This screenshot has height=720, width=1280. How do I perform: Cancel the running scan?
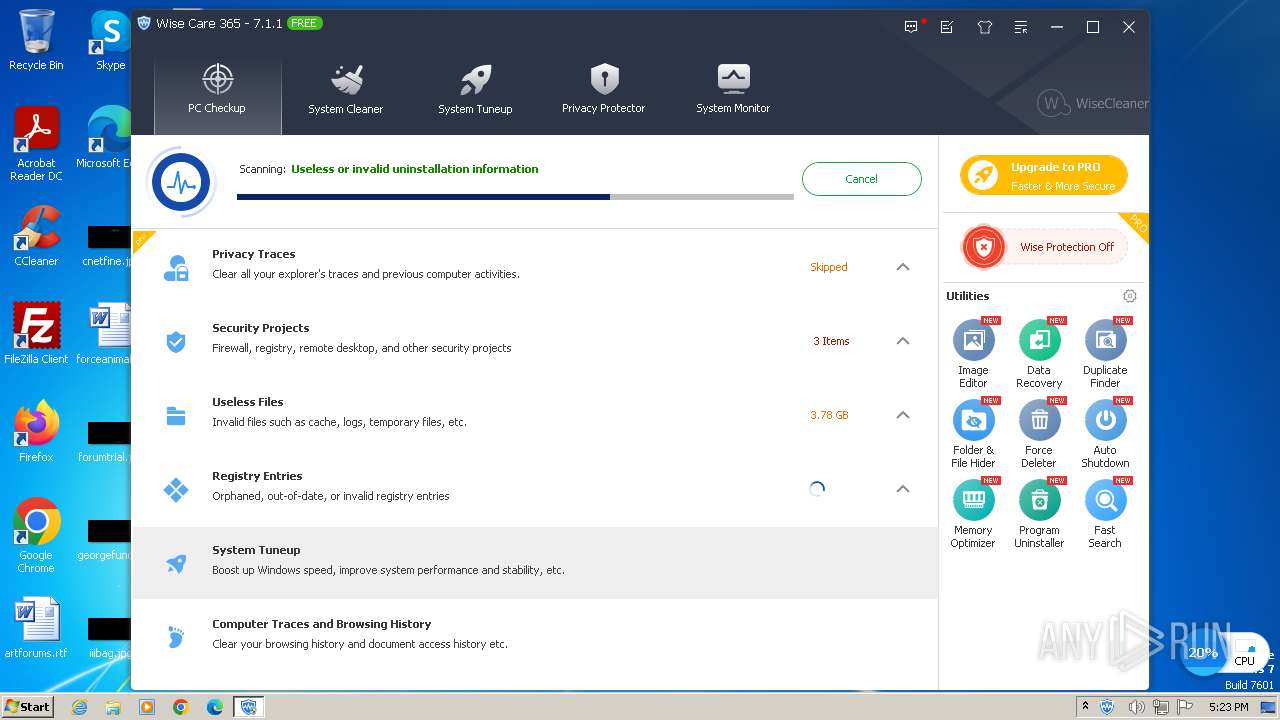coord(861,179)
